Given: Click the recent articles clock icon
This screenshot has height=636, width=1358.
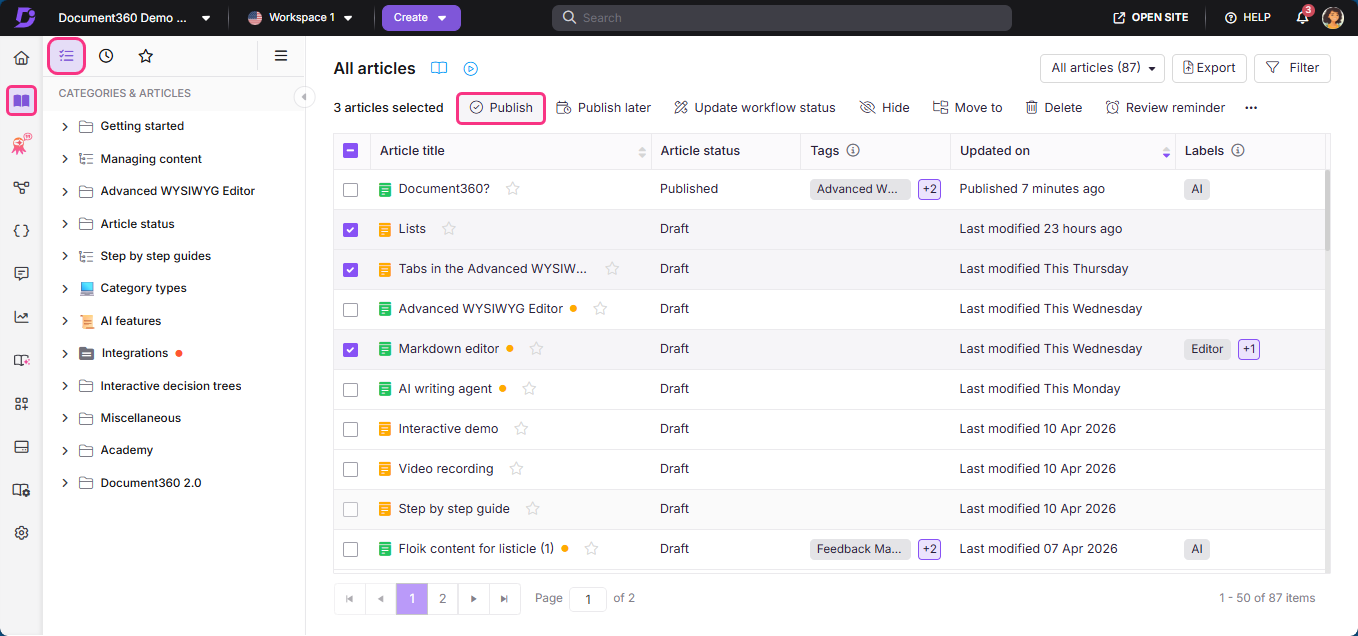Looking at the screenshot, I should click(x=107, y=56).
